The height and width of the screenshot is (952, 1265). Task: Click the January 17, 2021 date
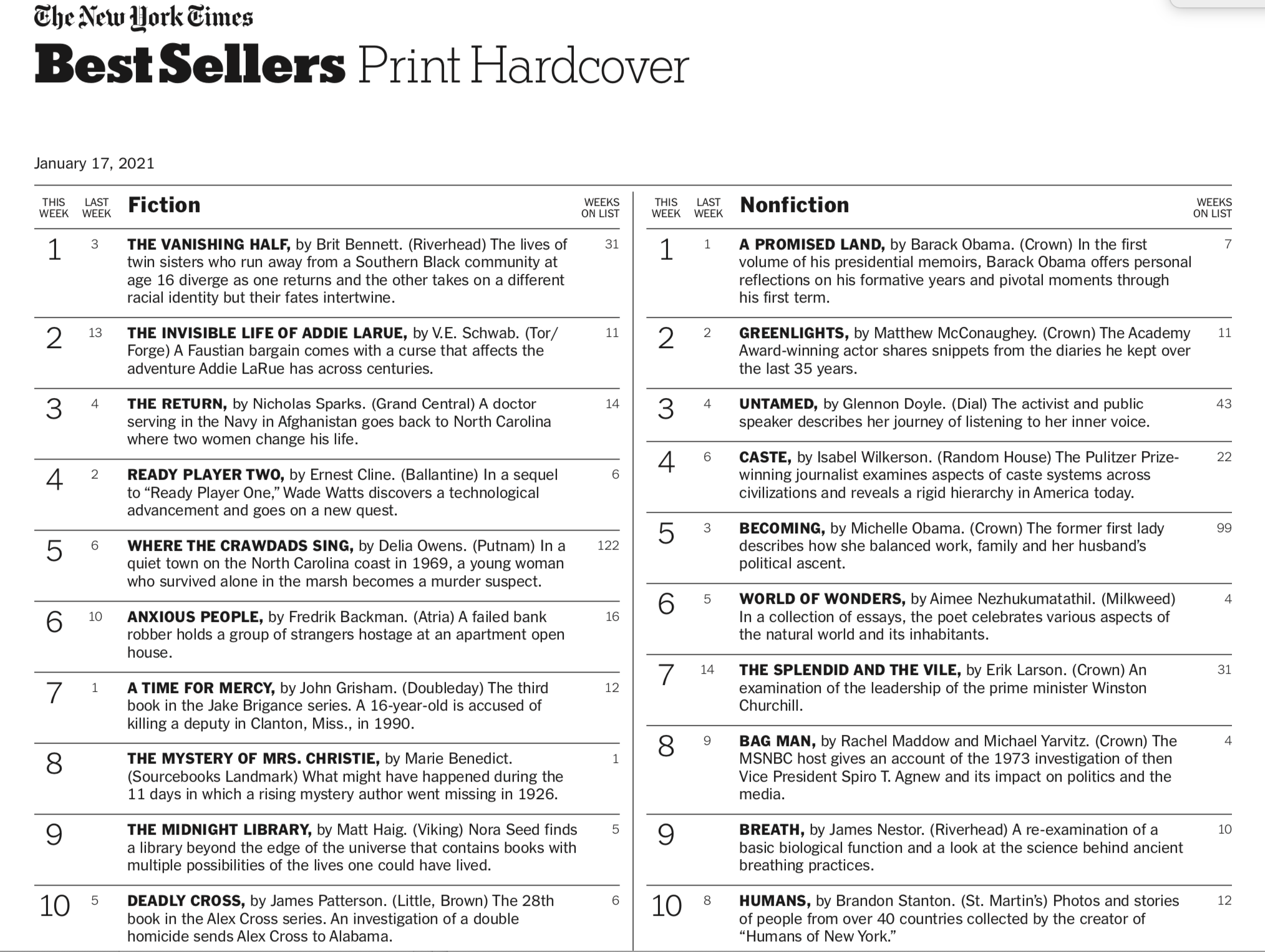[x=94, y=163]
